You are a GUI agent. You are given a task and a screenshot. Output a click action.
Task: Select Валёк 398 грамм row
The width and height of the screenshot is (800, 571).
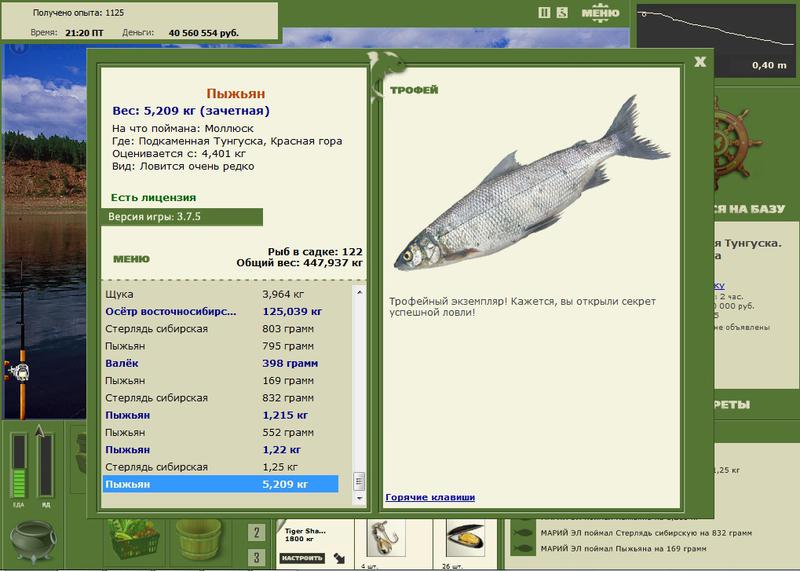(220, 363)
